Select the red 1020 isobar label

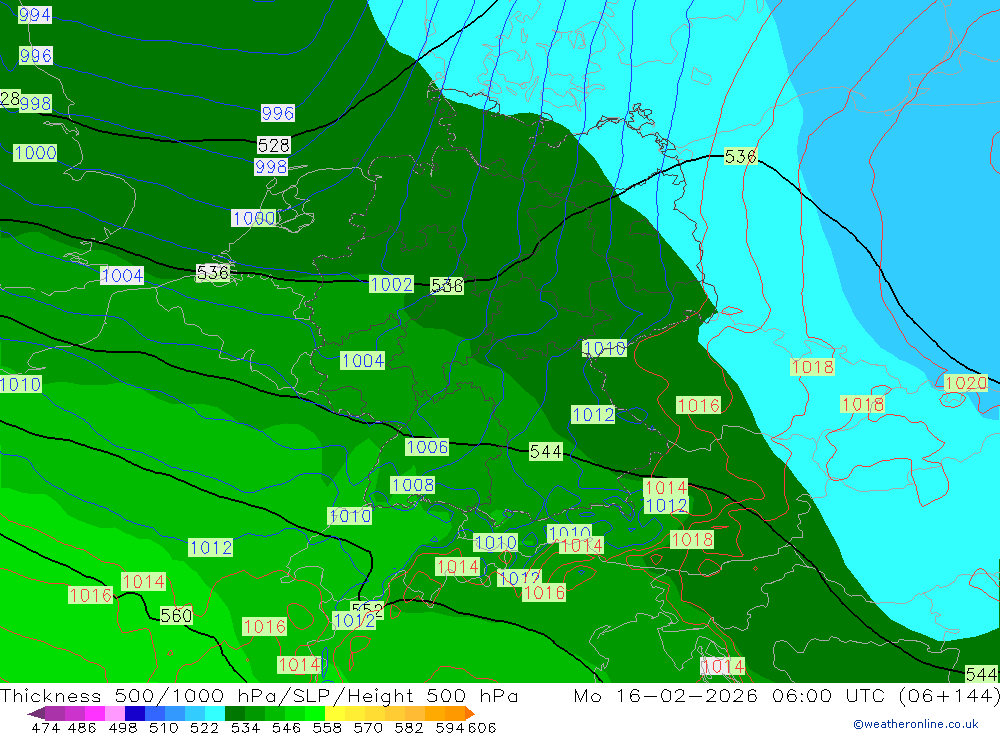(x=966, y=383)
